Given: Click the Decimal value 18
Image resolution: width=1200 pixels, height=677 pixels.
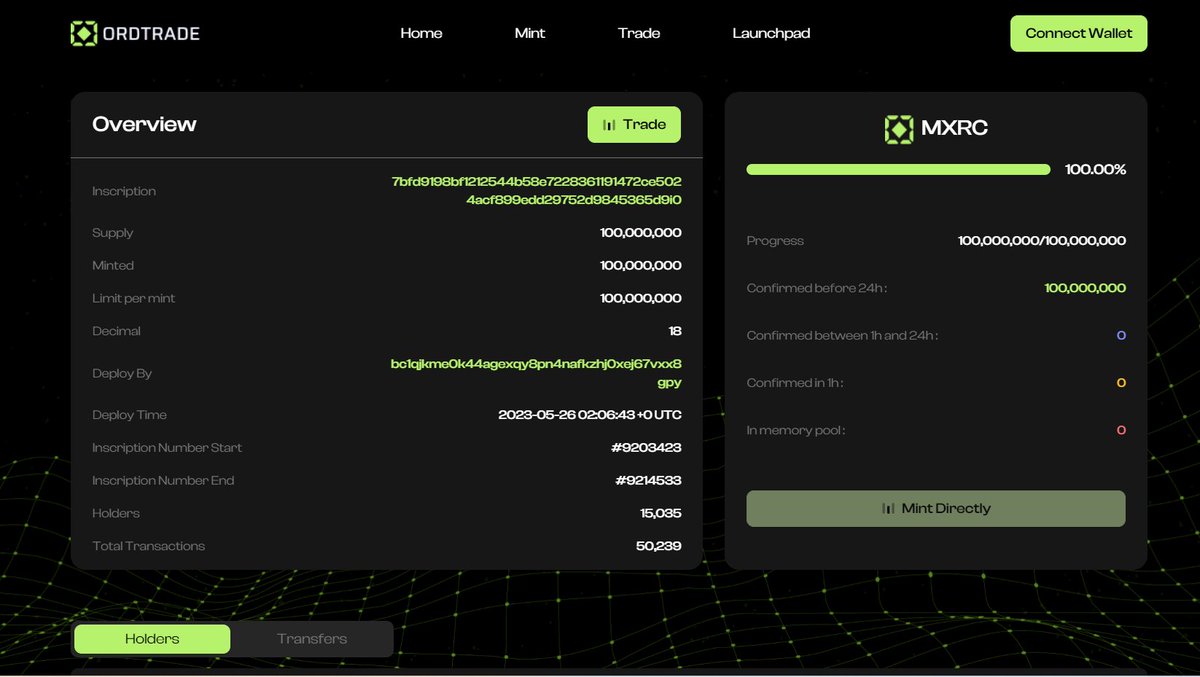Looking at the screenshot, I should pos(675,331).
